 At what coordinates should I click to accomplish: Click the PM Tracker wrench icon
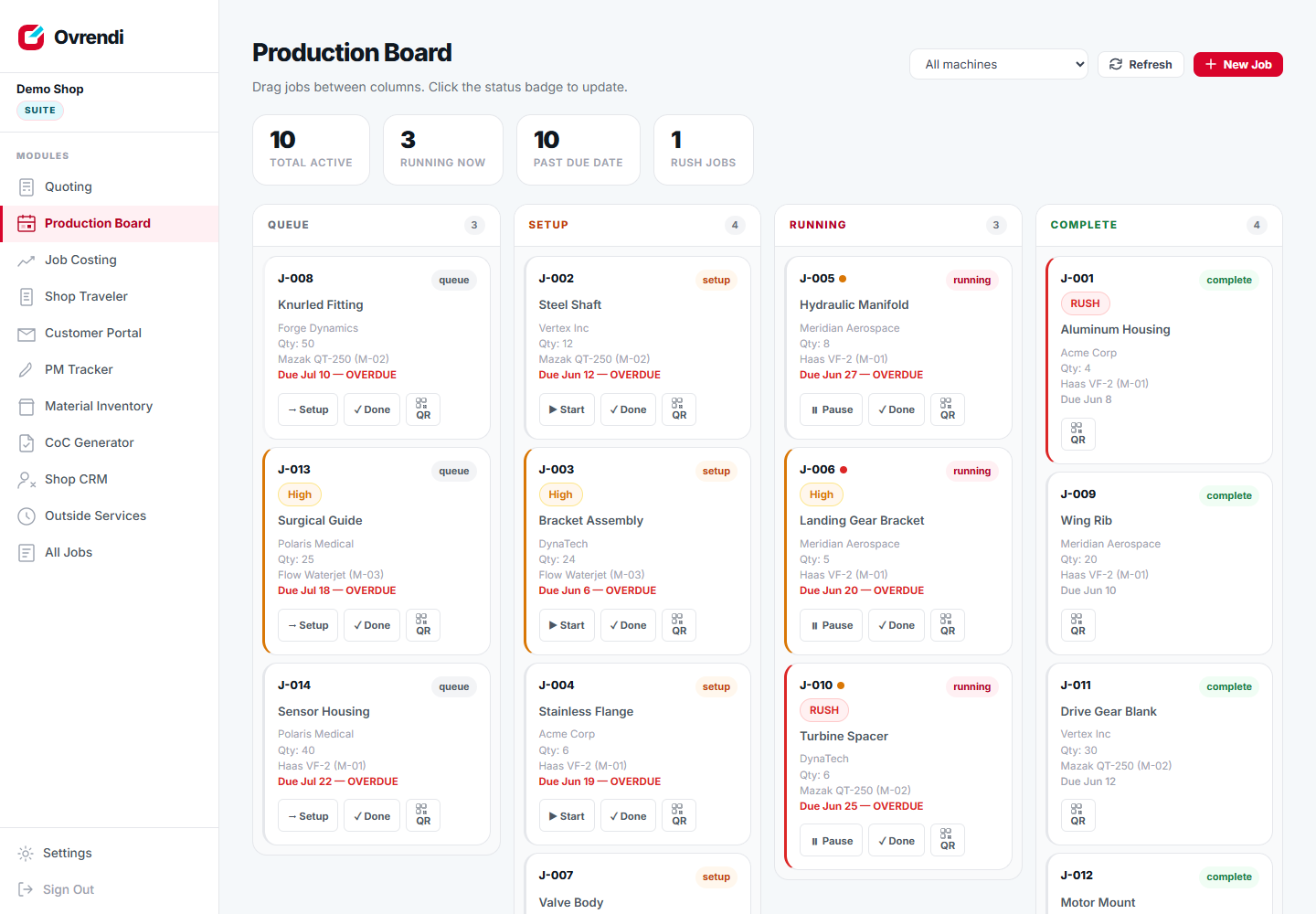[x=27, y=370]
